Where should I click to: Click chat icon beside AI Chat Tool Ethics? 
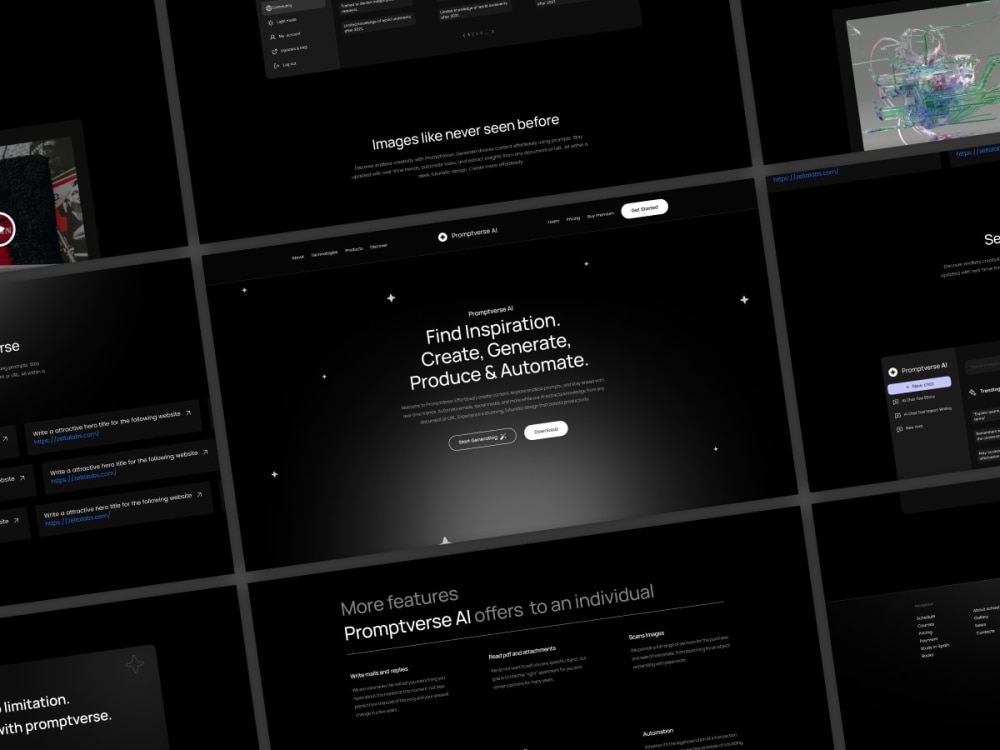895,402
